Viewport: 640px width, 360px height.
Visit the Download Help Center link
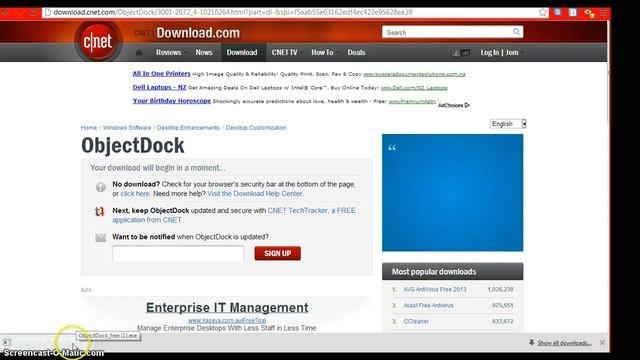point(255,194)
